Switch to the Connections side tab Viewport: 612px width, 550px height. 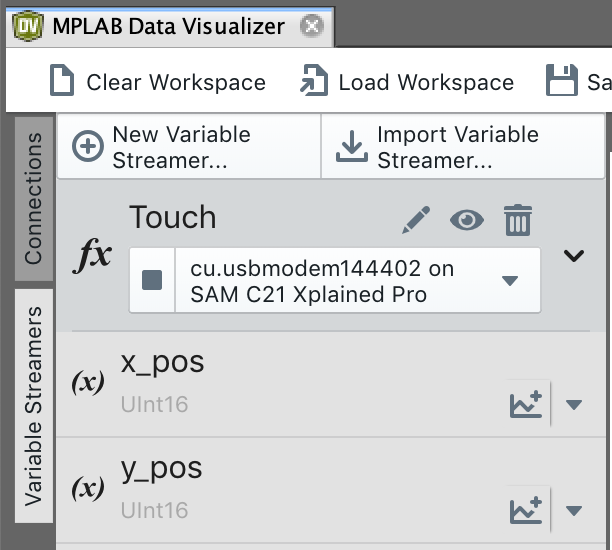34,198
